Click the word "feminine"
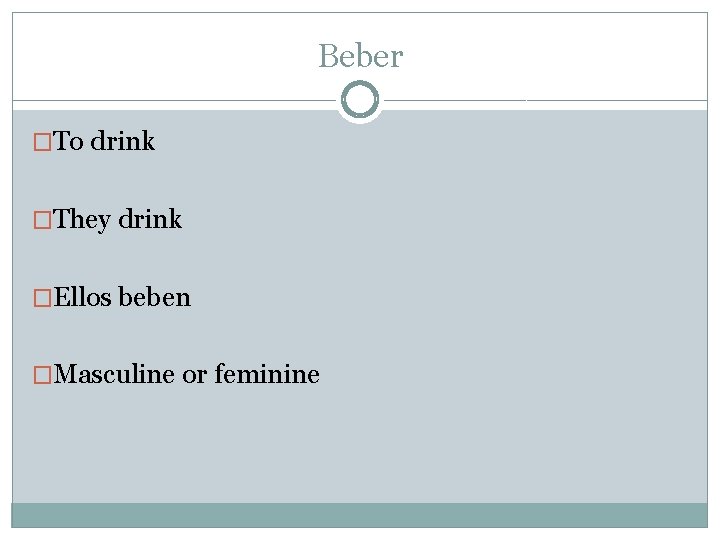This screenshot has height=540, width=720. (266, 375)
